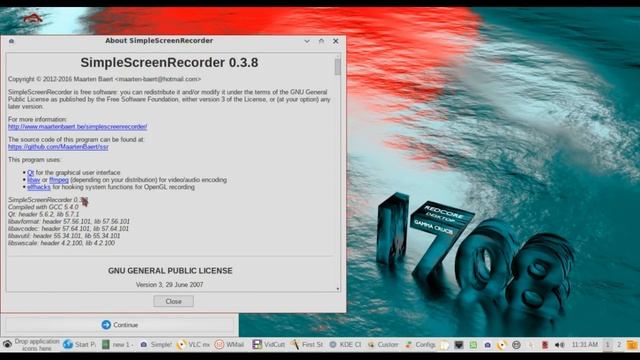Switch to the KDE Cl taskbar entry
The width and height of the screenshot is (640, 360).
coord(345,344)
